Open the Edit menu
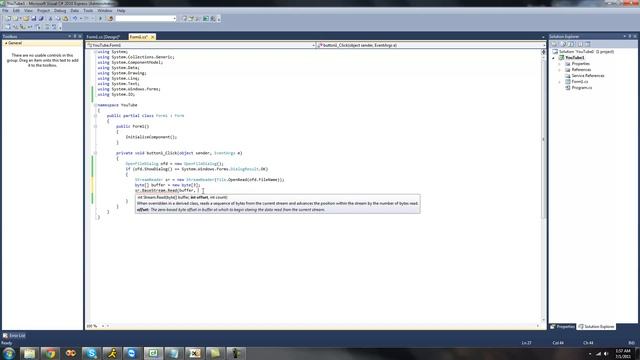 pyautogui.click(x=16, y=11)
